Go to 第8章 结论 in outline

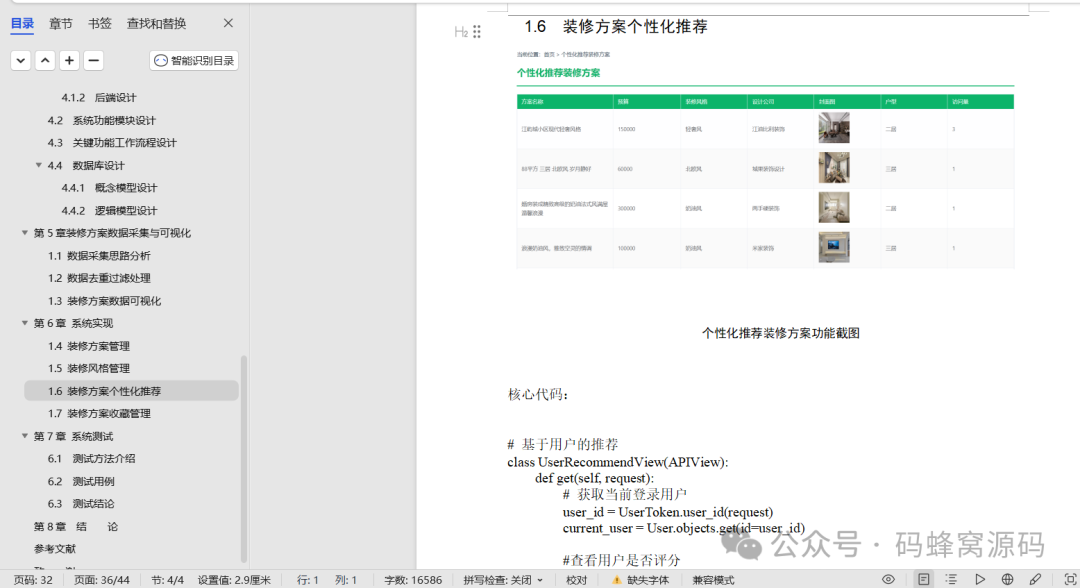tap(76, 527)
